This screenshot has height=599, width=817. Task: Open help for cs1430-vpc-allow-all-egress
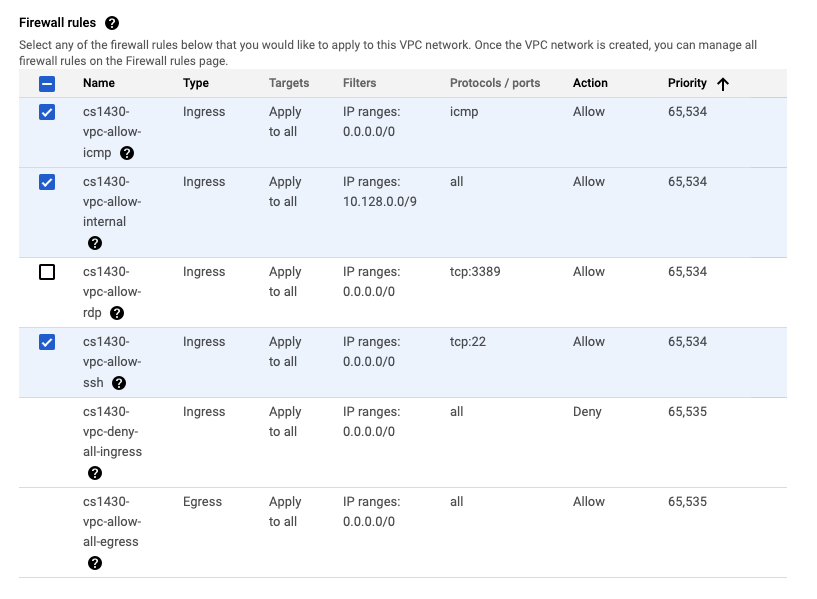[x=95, y=563]
